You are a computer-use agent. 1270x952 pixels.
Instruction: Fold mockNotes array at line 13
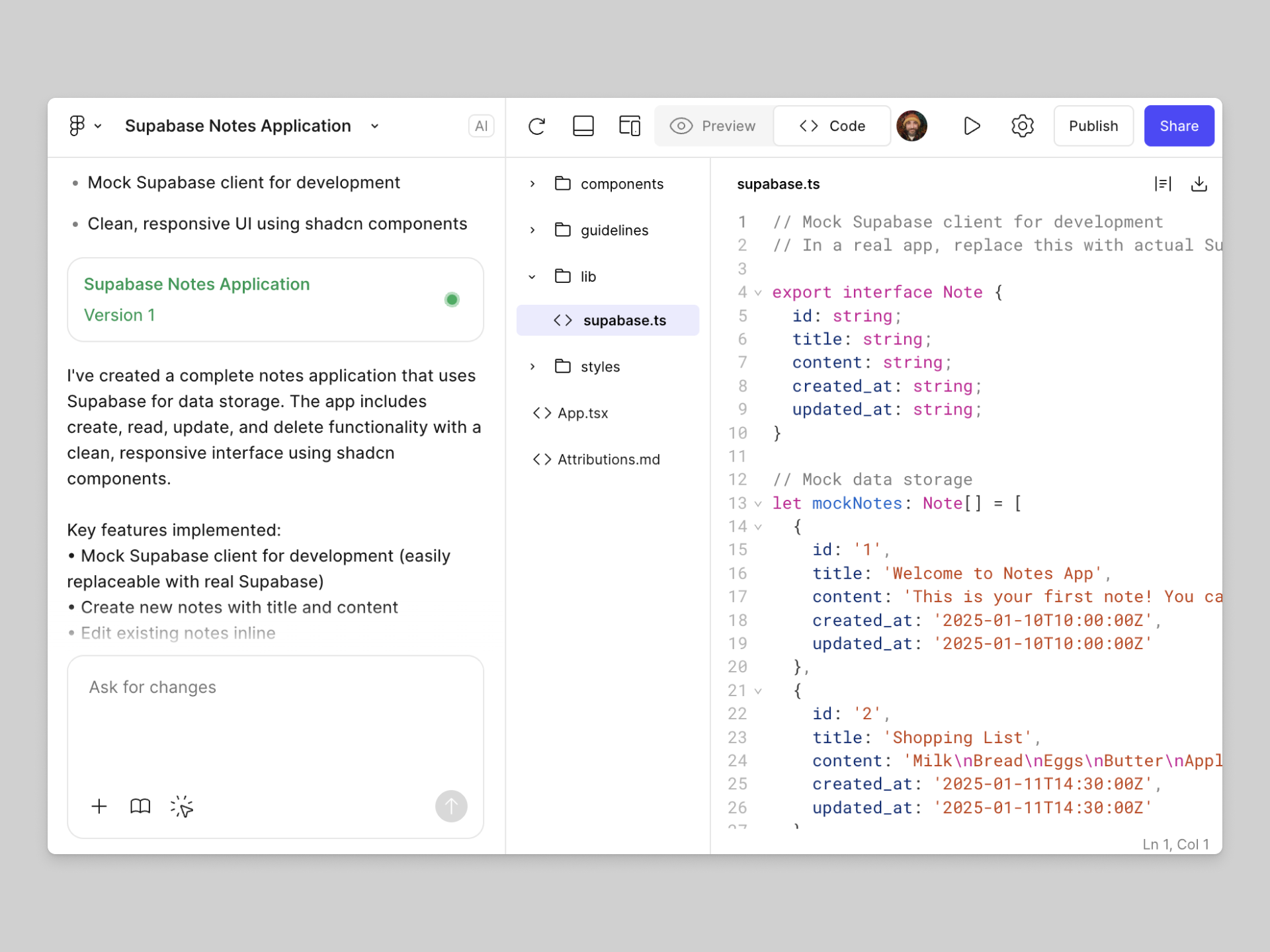coord(758,504)
